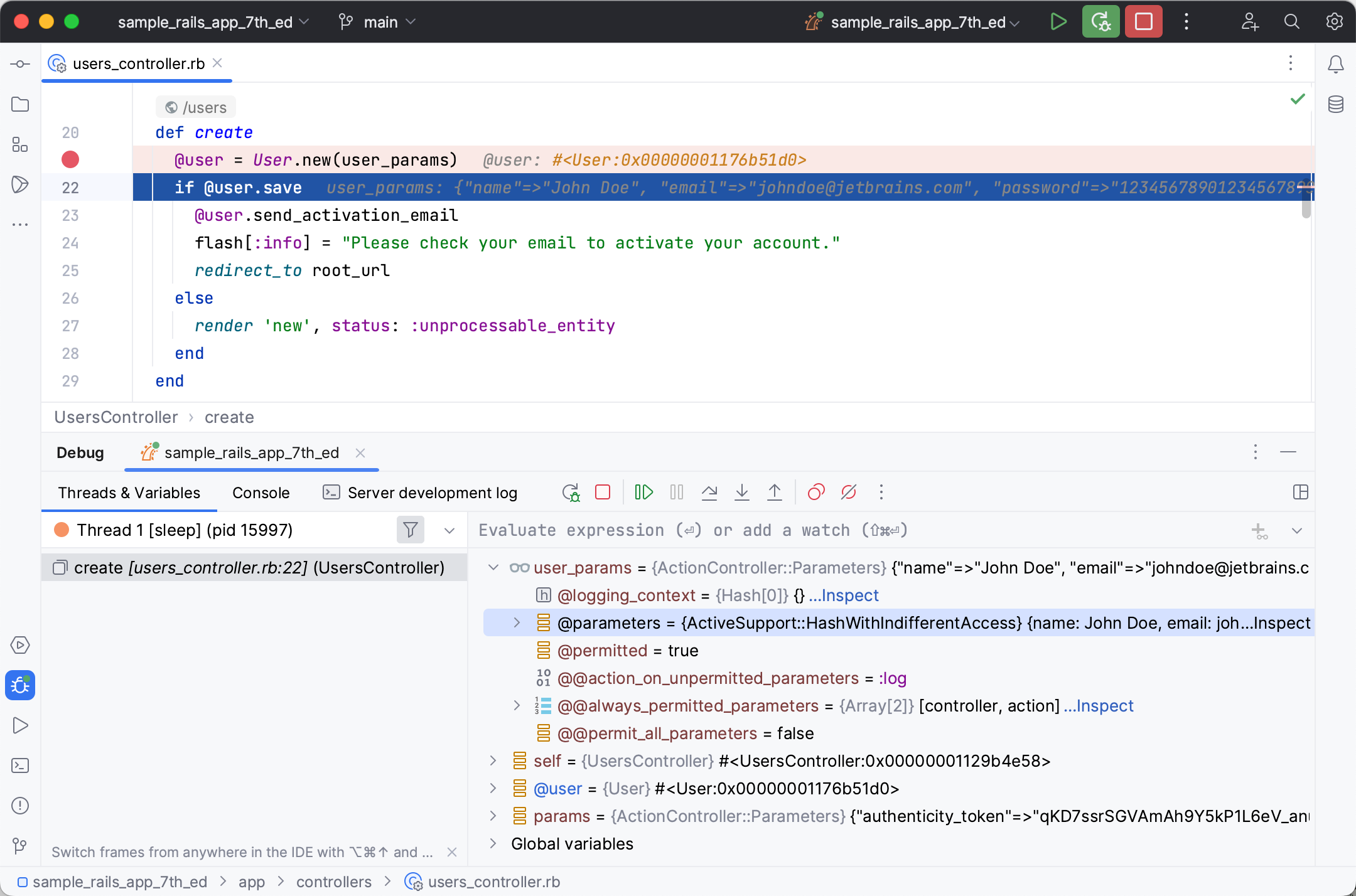This screenshot has width=1356, height=896.
Task: Click the Mute Breakpoints toggle icon
Action: coord(848,492)
